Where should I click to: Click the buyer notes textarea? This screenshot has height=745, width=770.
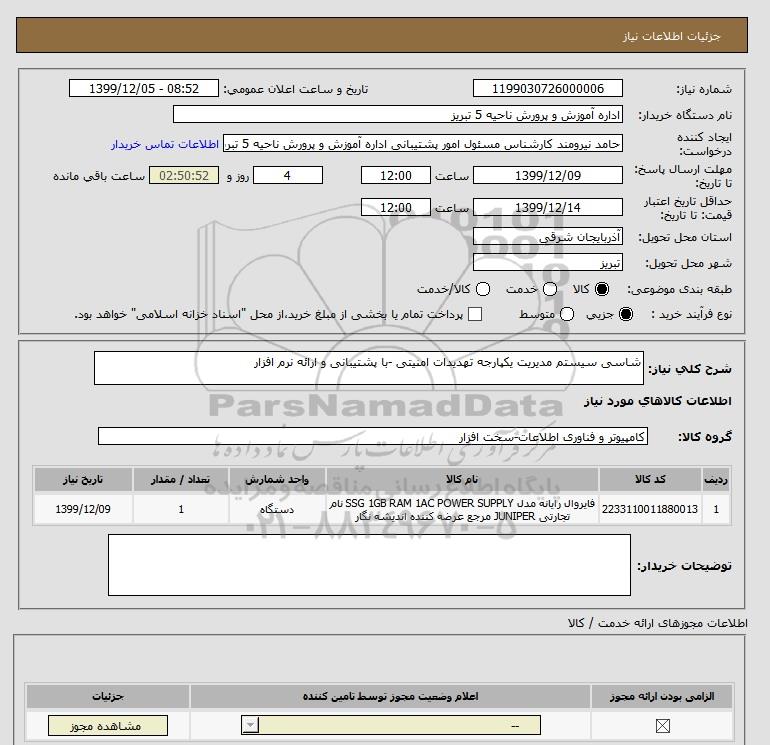click(369, 565)
